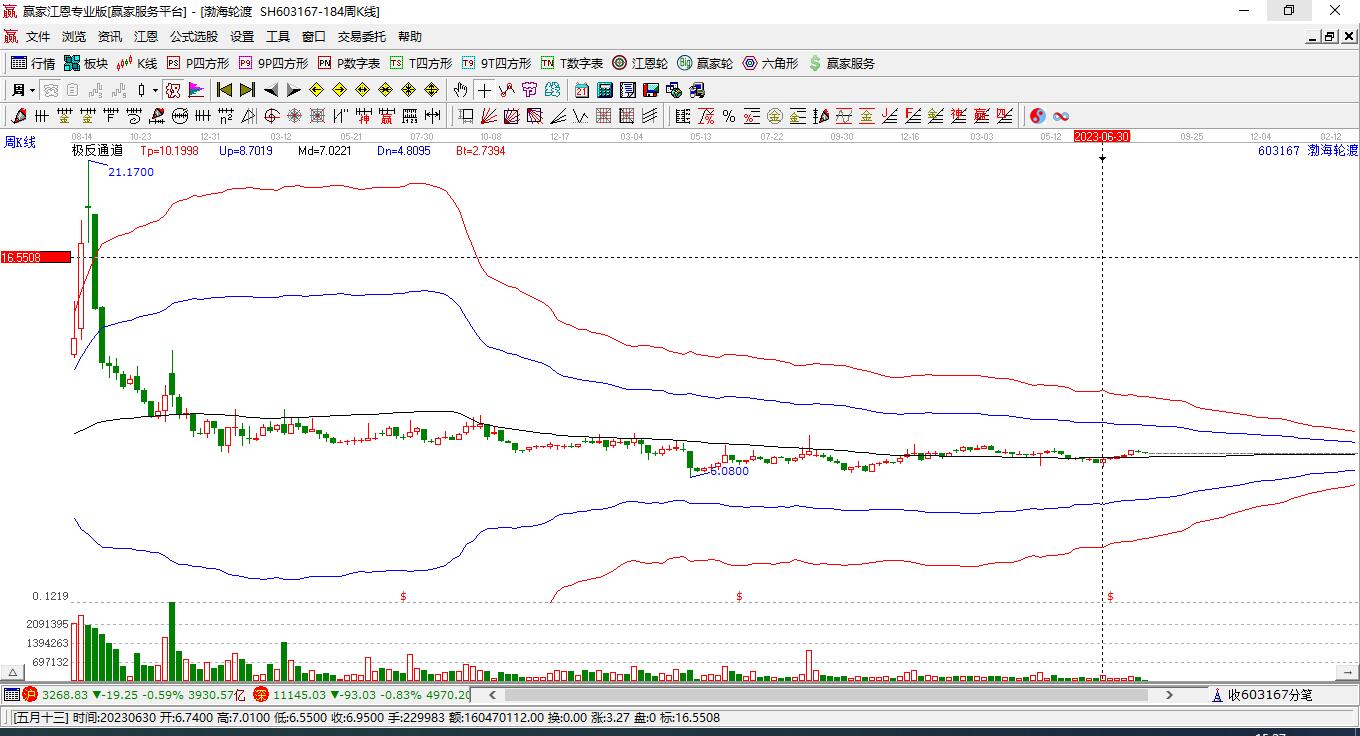Click the yellow diamond left-arrow icon

tap(317, 90)
